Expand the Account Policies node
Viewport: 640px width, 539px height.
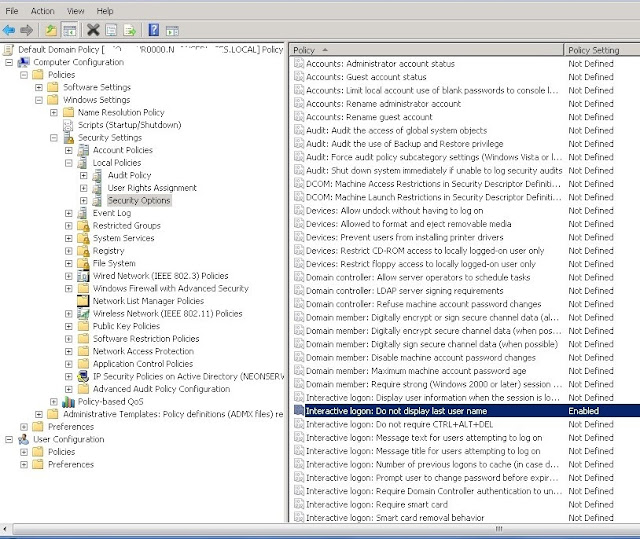point(69,151)
